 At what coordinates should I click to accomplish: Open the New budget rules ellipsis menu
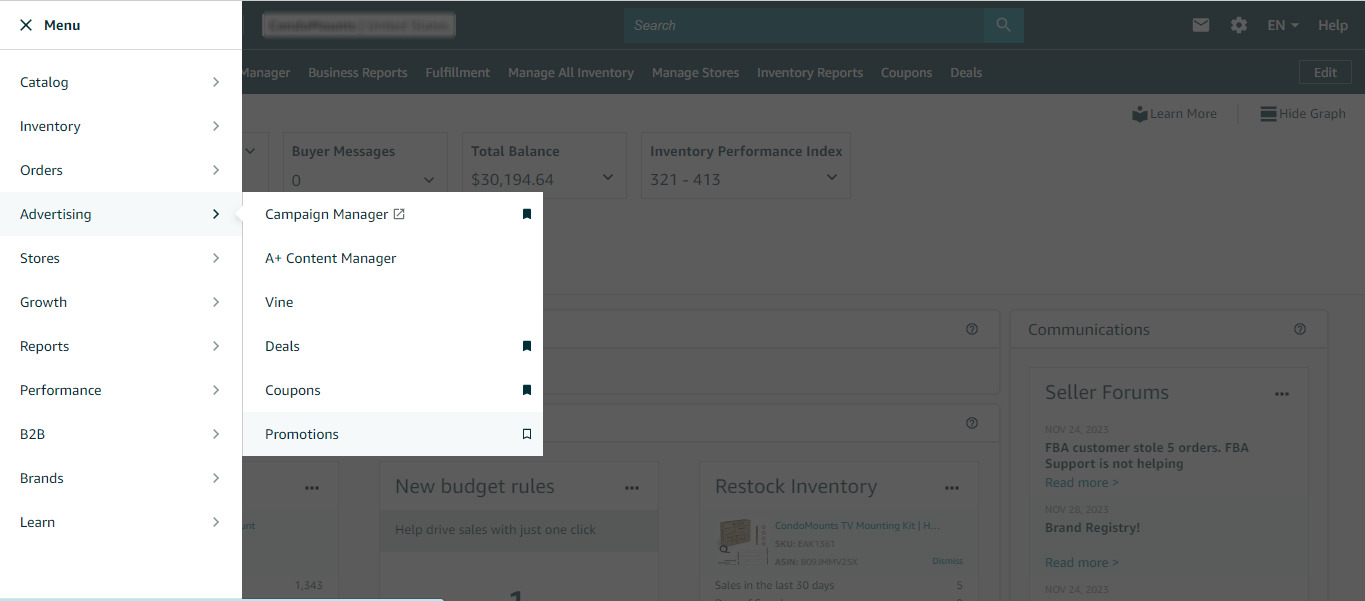(x=632, y=487)
